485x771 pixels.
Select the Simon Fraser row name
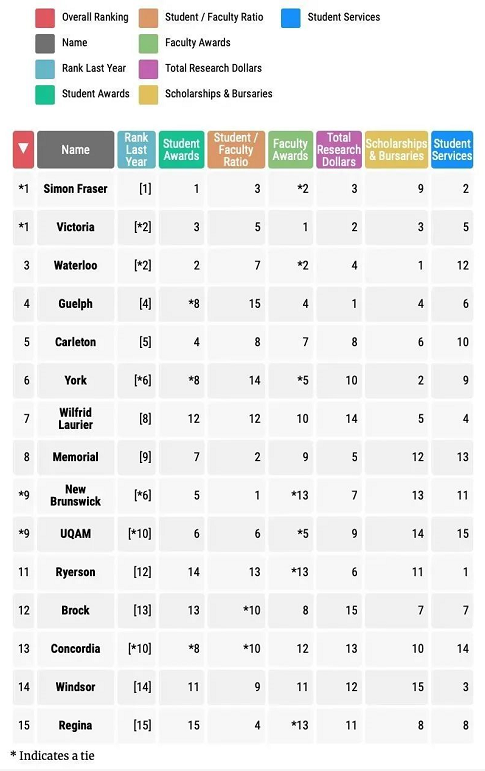point(75,189)
